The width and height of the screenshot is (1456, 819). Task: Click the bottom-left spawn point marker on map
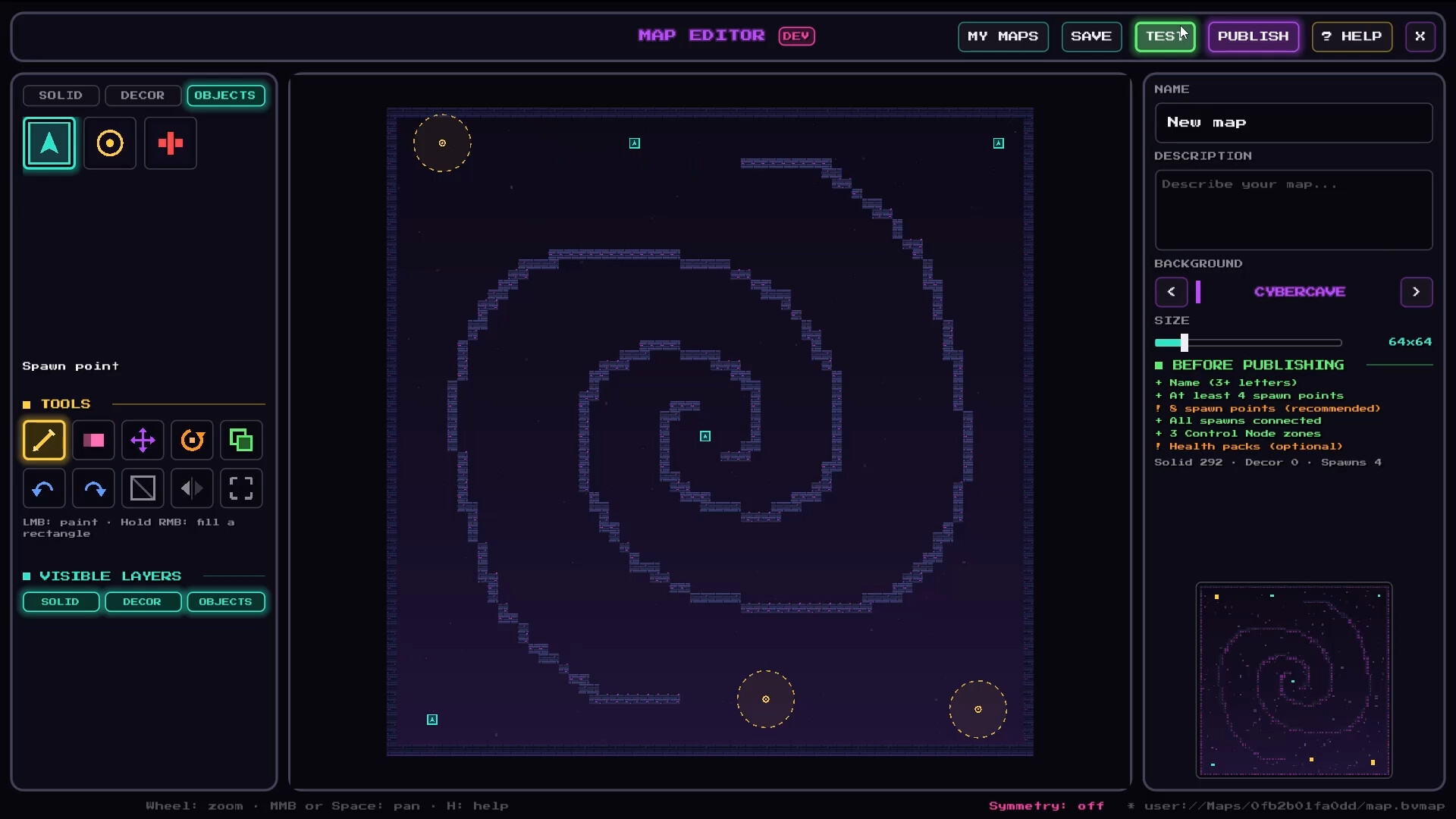(x=432, y=720)
